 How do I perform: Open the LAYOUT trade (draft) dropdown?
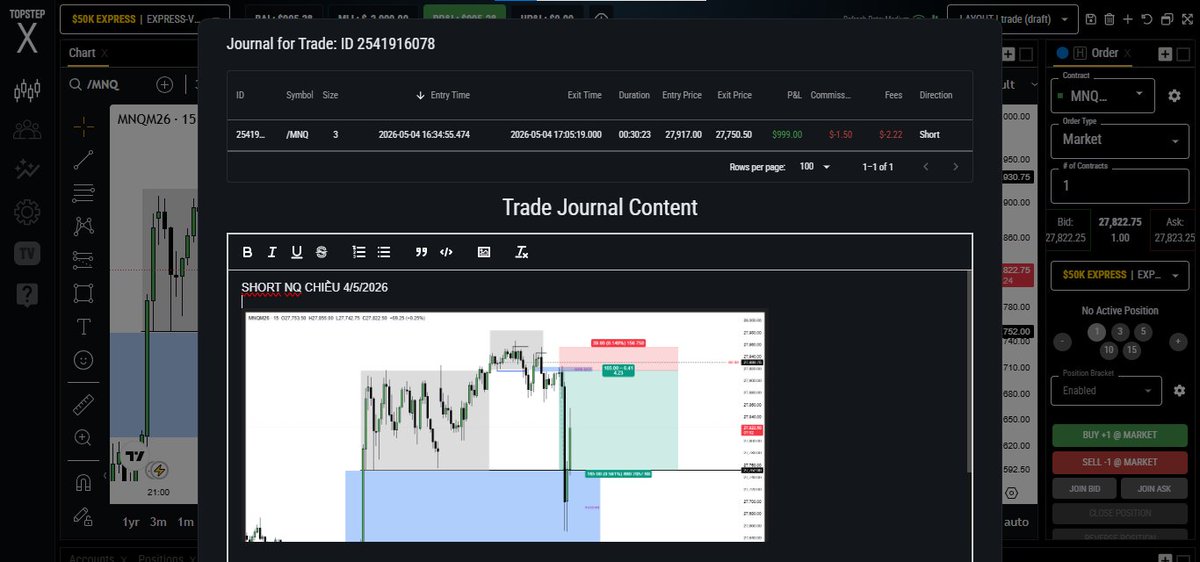(1013, 19)
